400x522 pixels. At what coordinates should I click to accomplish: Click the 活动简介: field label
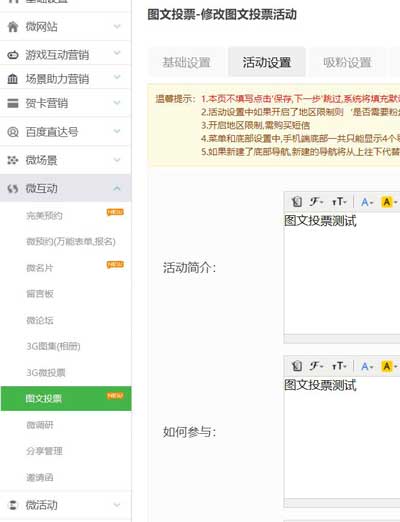[x=189, y=268]
